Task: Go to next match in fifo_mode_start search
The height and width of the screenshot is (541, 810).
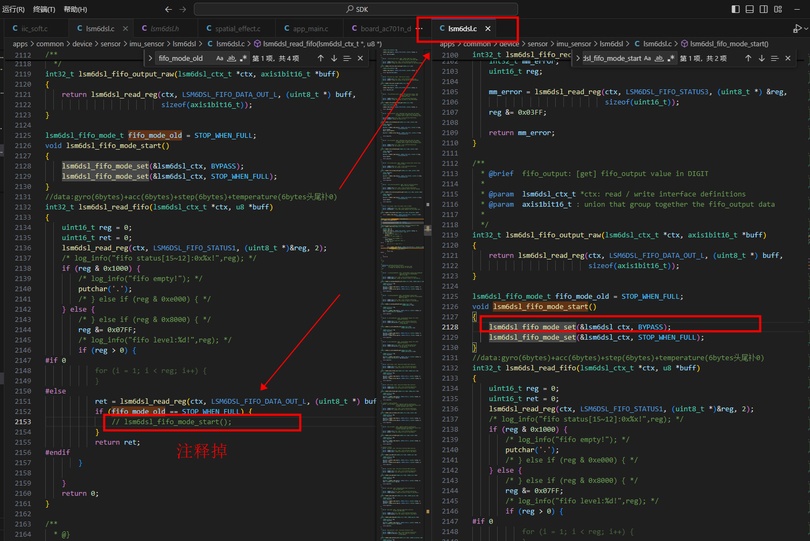Action: pos(761,58)
